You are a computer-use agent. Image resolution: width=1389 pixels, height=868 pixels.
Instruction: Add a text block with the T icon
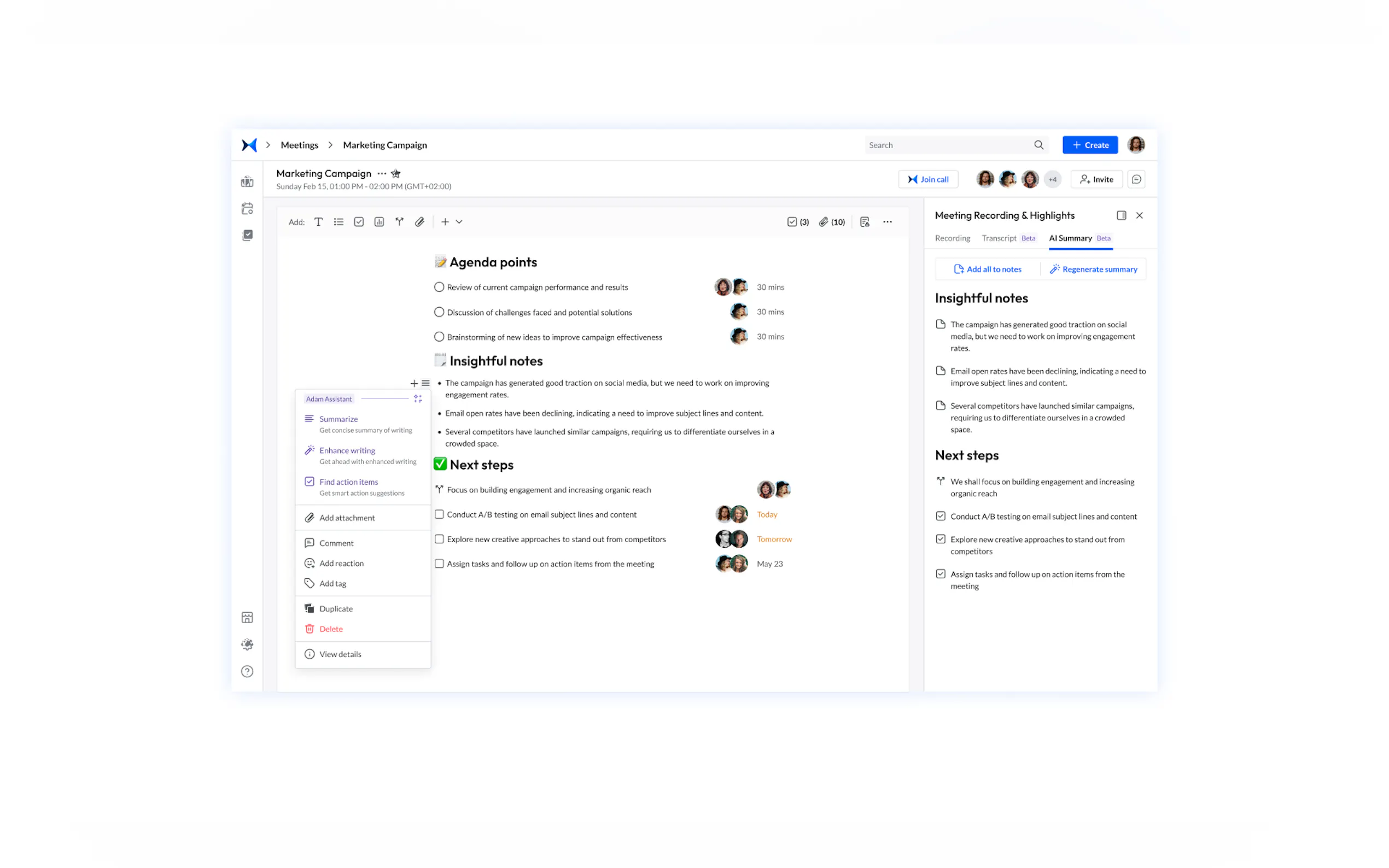(318, 221)
